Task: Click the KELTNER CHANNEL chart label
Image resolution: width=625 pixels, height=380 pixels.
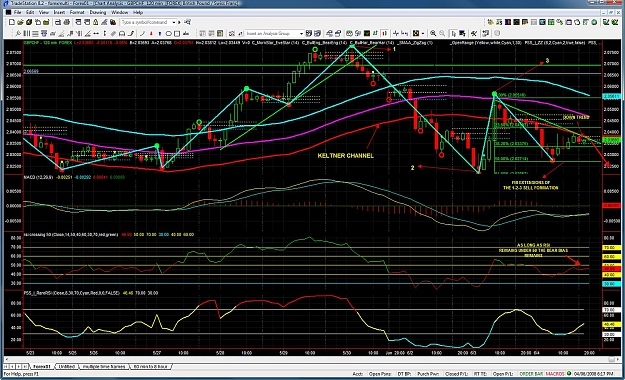Action: coord(346,156)
